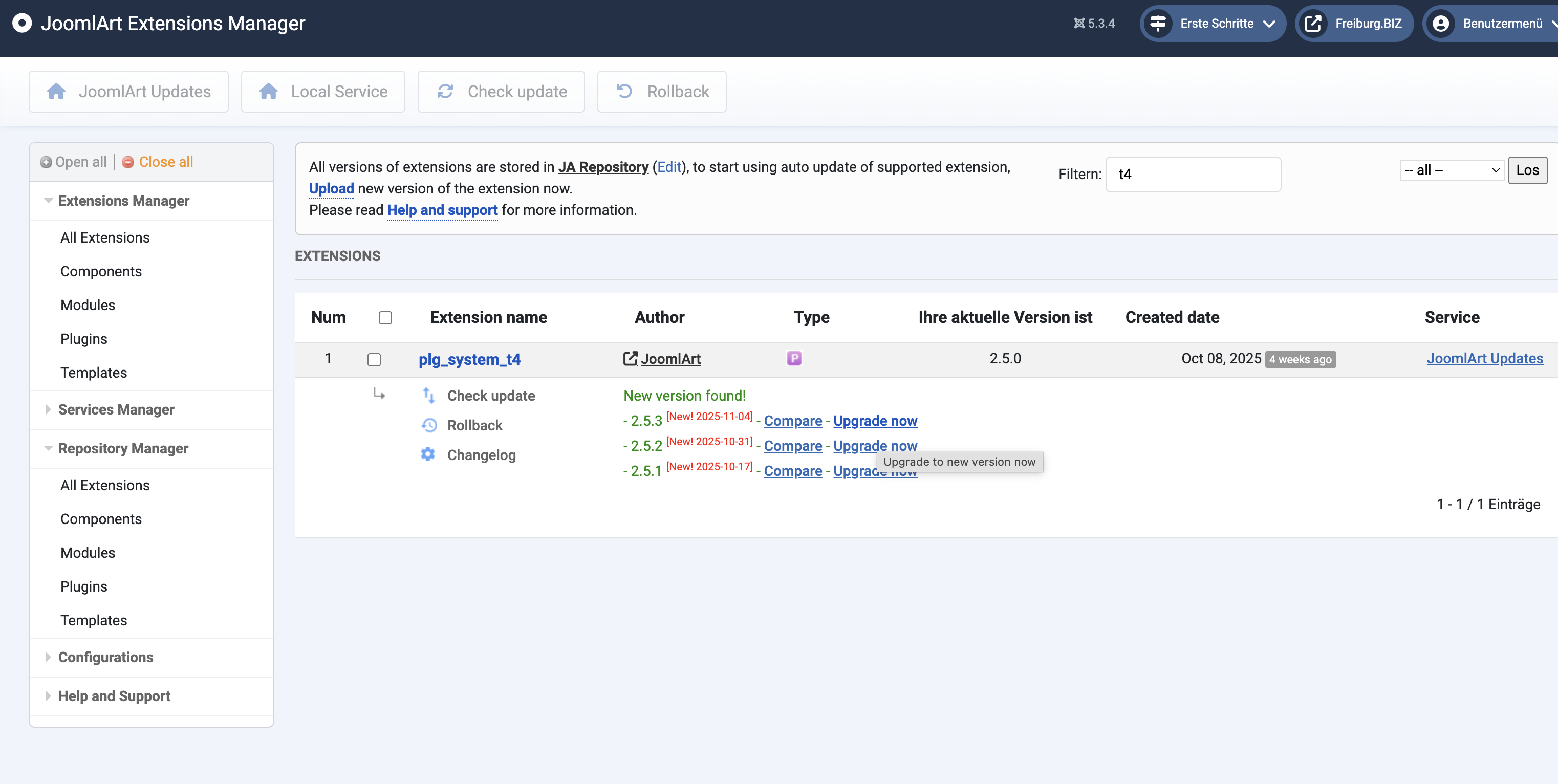This screenshot has height=784, width=1558.
Task: Check the plg_system_t4 row checkbox
Action: [374, 359]
